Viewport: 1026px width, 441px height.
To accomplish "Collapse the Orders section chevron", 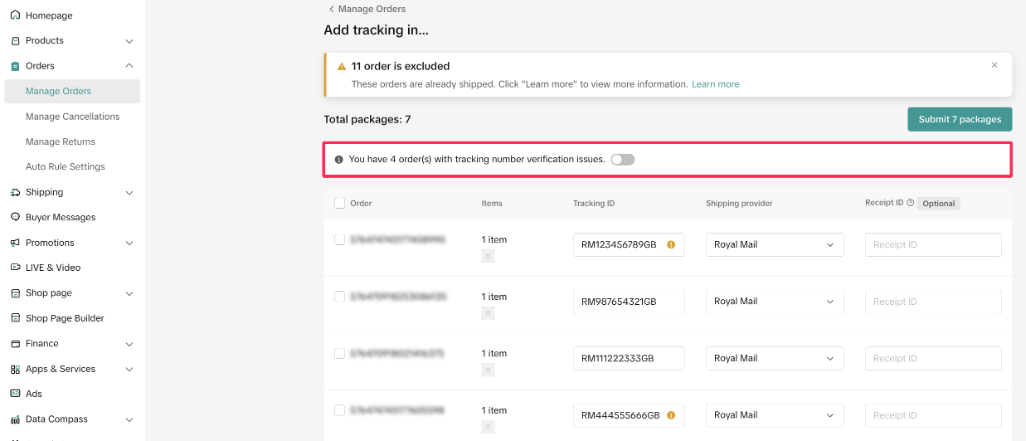I will (x=129, y=66).
